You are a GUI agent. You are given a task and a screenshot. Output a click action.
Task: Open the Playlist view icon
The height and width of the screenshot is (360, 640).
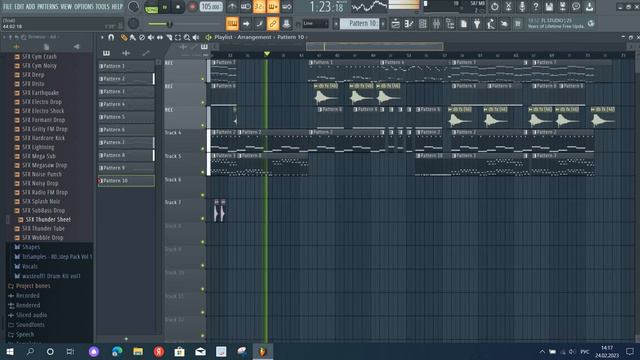[395, 24]
